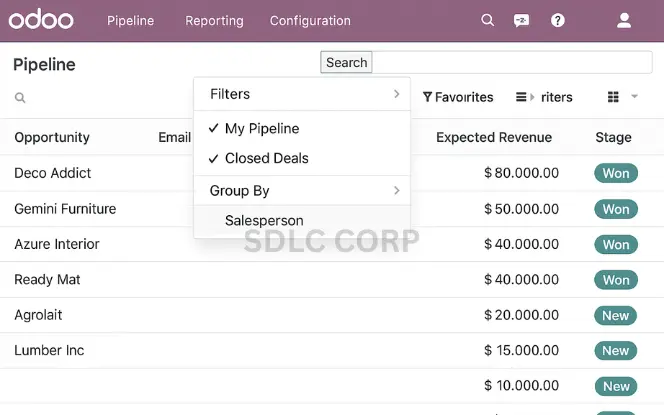Click the New badge in the $ 10.000.00 row
This screenshot has height=415, width=664.
(x=616, y=386)
